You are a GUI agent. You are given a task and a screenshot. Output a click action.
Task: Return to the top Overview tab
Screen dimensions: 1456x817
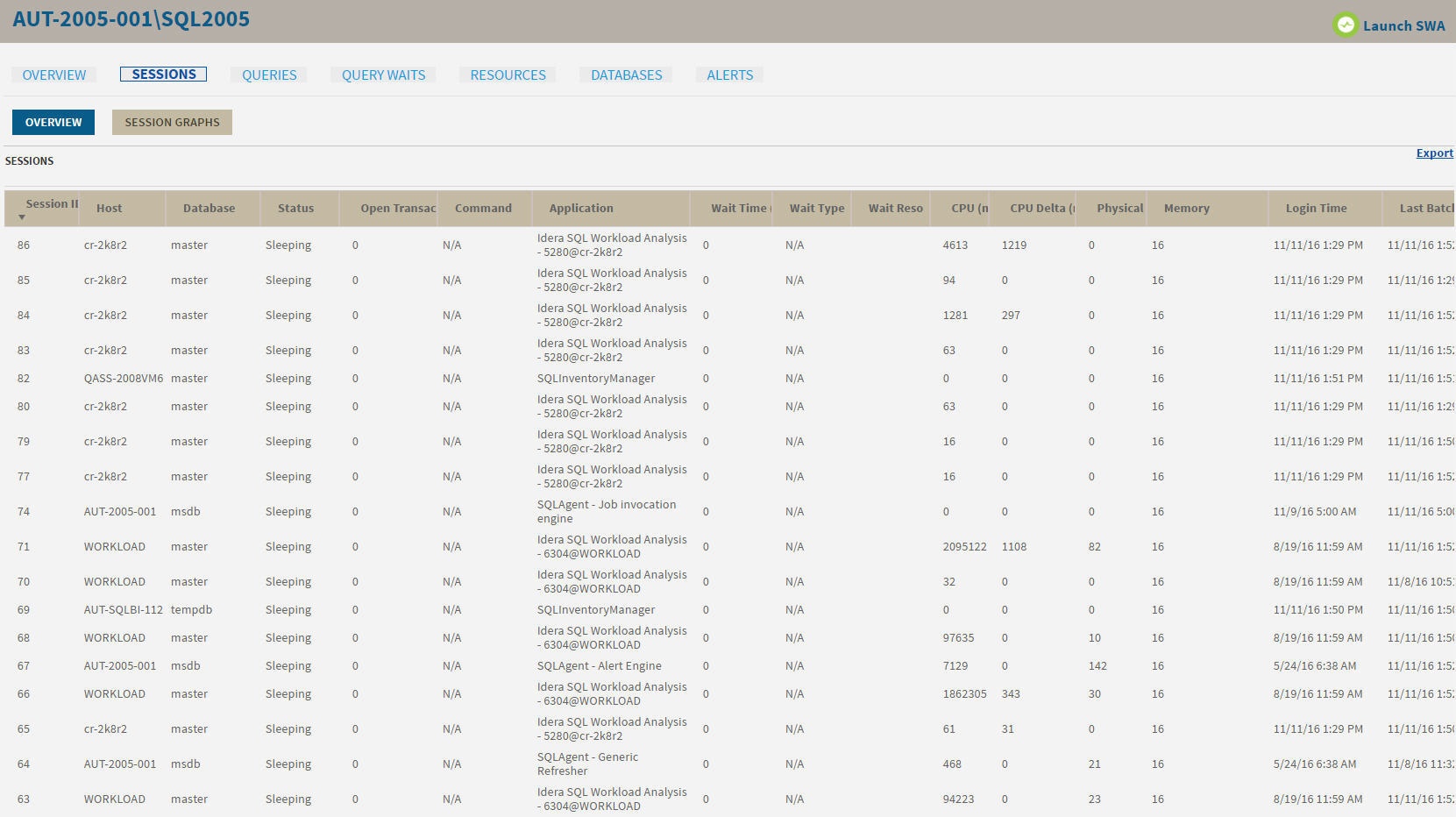click(54, 75)
